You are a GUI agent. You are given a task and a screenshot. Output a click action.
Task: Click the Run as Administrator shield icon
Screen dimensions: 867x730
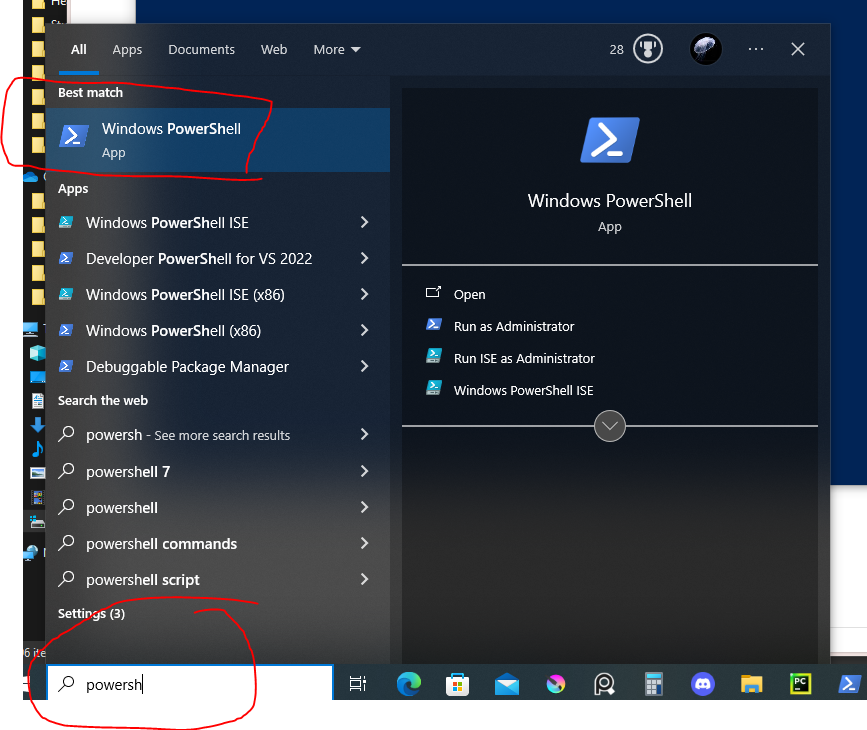pos(434,325)
